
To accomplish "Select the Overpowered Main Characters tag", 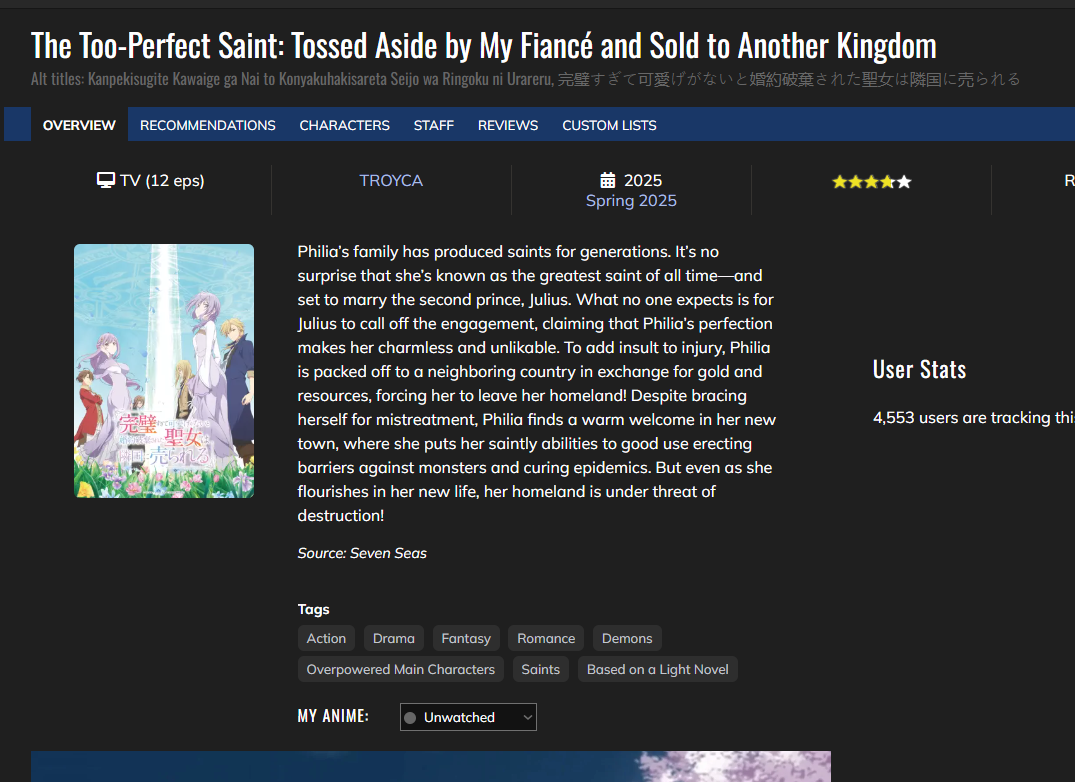I will (x=400, y=669).
